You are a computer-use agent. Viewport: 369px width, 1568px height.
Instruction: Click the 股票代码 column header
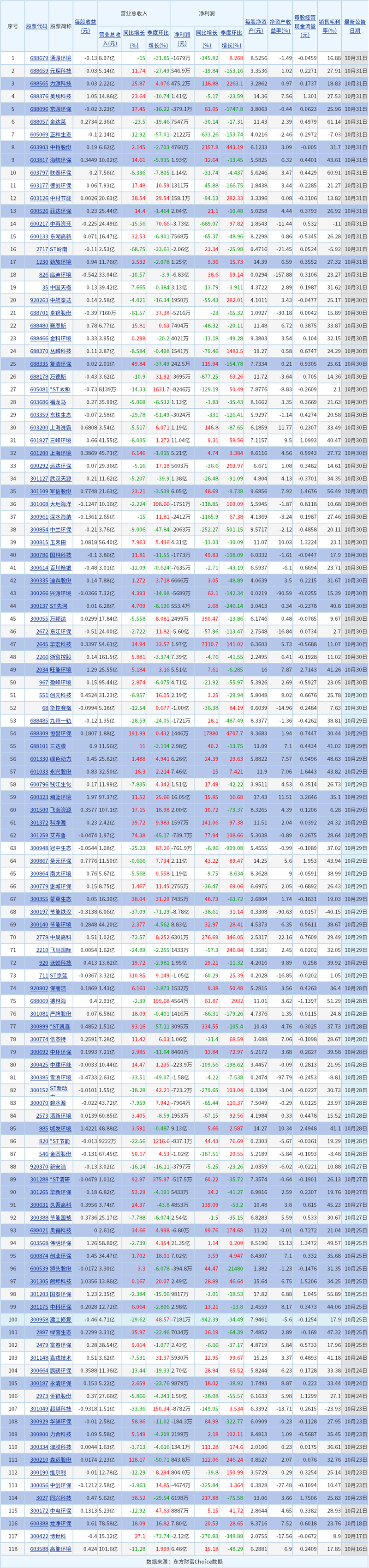pyautogui.click(x=36, y=26)
